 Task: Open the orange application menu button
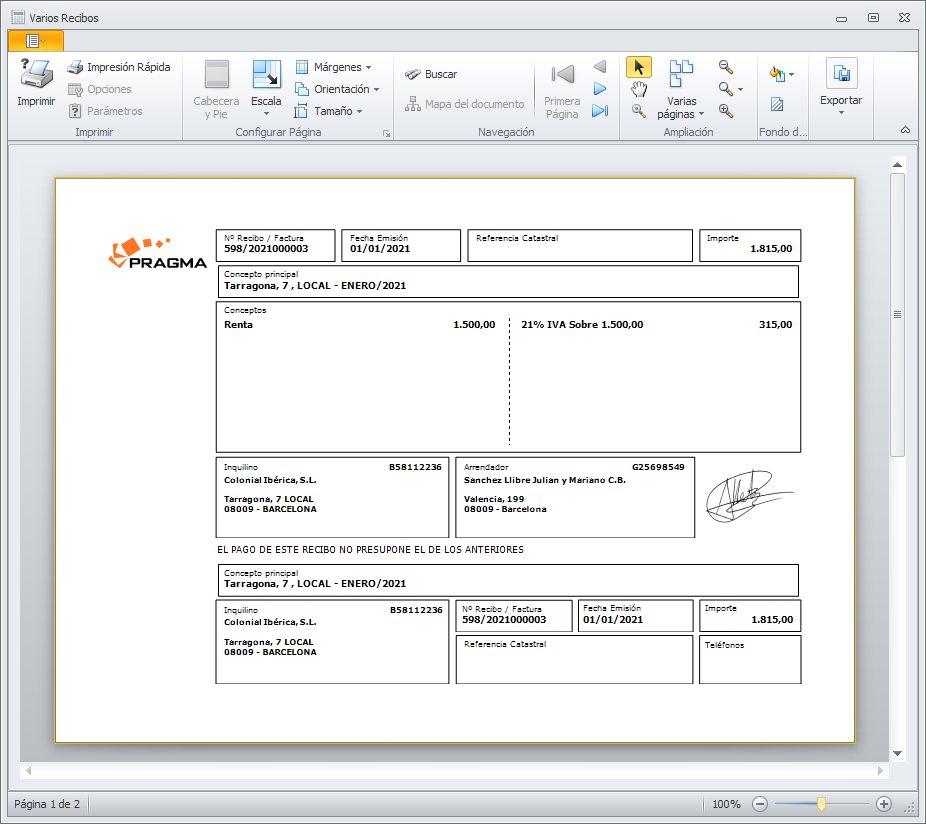36,41
